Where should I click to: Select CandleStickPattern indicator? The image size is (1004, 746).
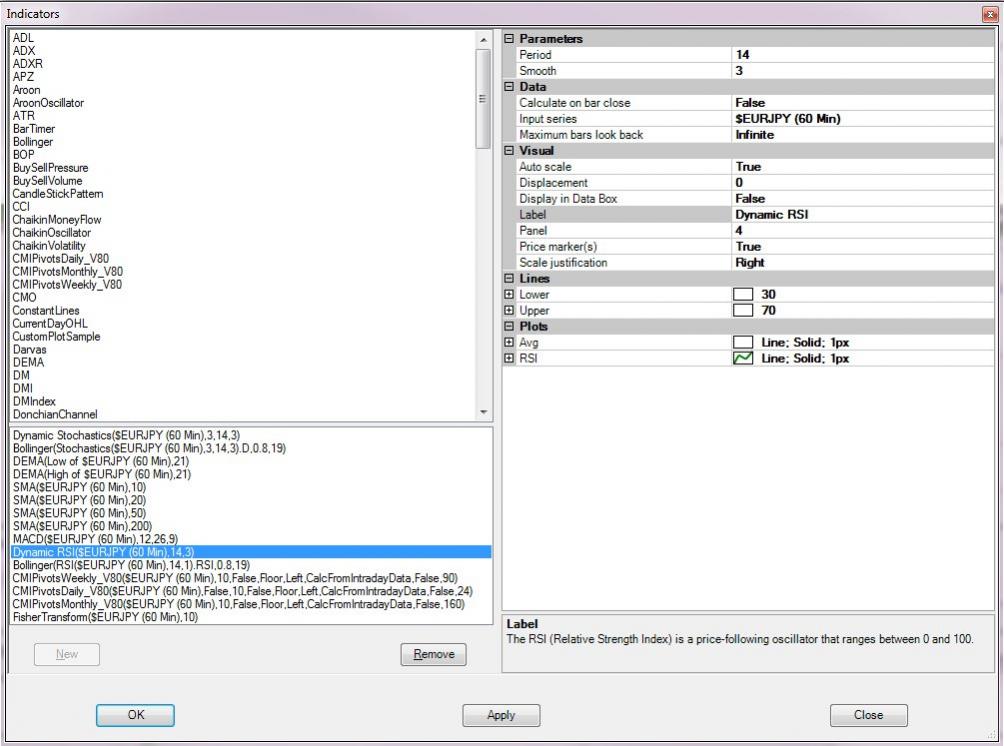58,193
